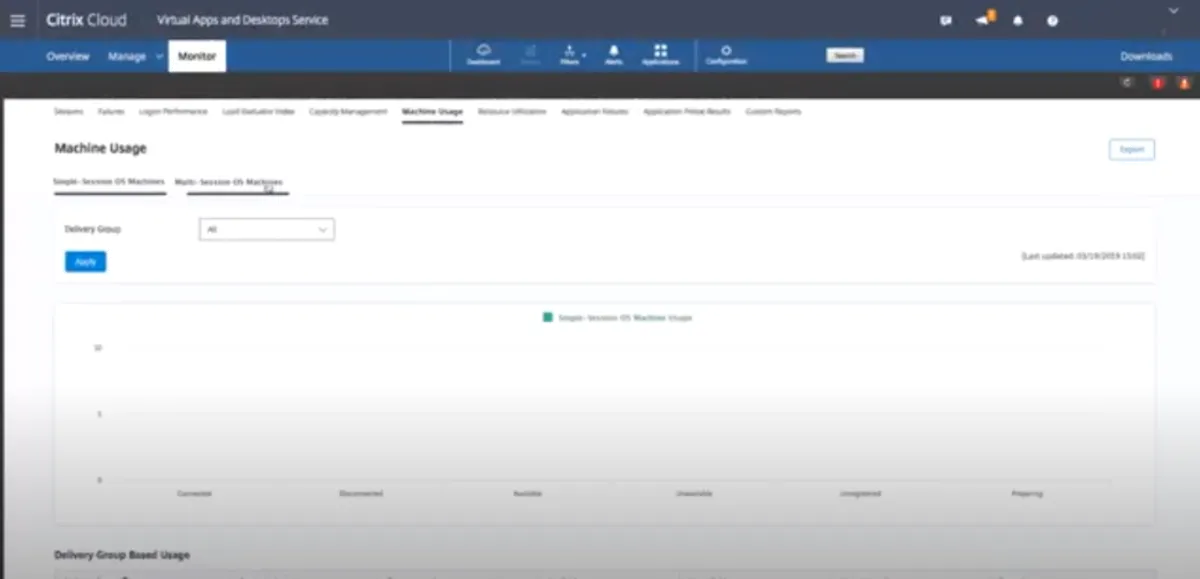
Task: Select the Multi-Session OS Machines tab
Action: (x=229, y=182)
